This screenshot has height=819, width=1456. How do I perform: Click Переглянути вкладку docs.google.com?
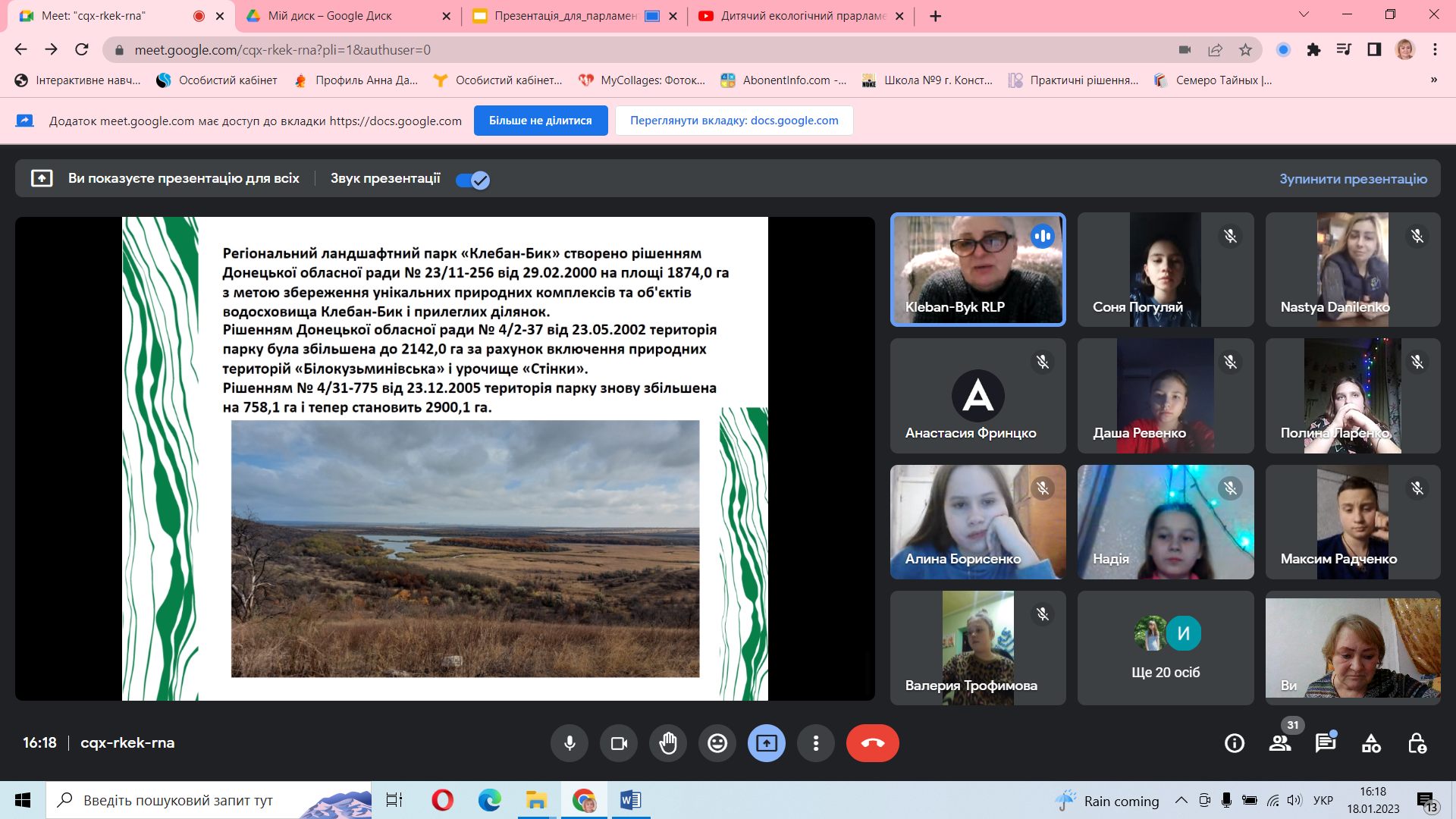734,121
